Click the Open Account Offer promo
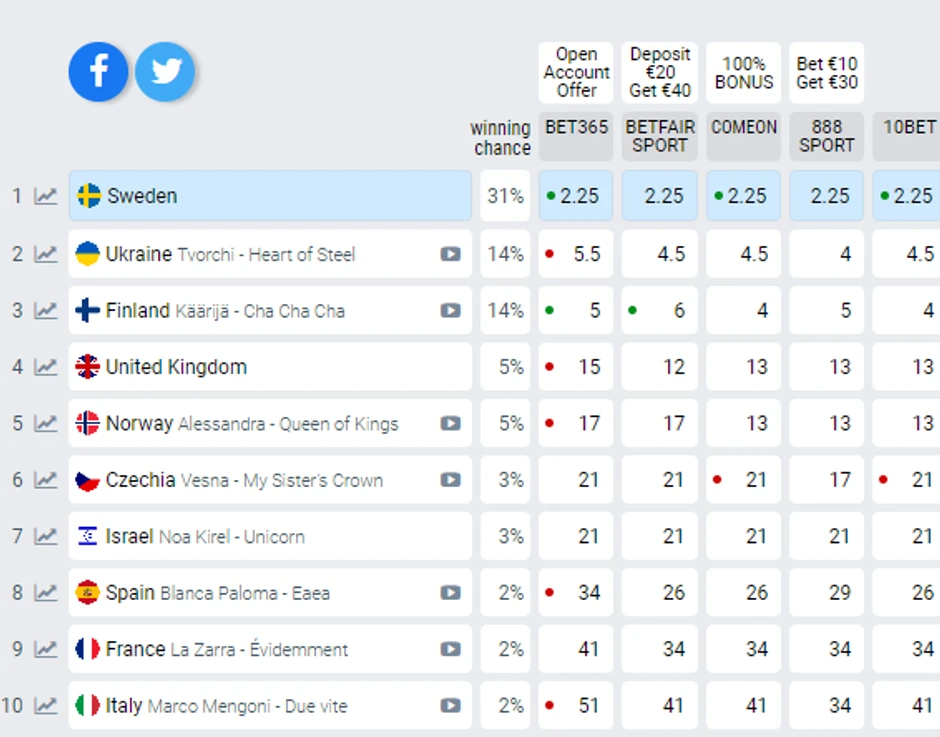940x737 pixels. coord(576,72)
